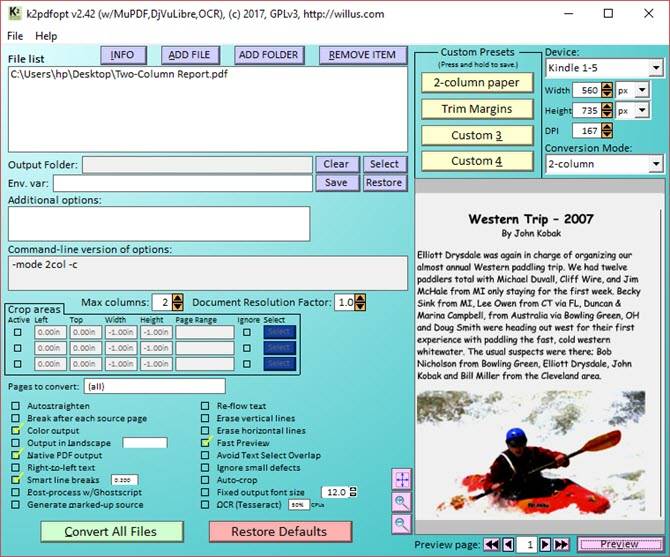
Task: Open the Help menu
Action: [46, 36]
